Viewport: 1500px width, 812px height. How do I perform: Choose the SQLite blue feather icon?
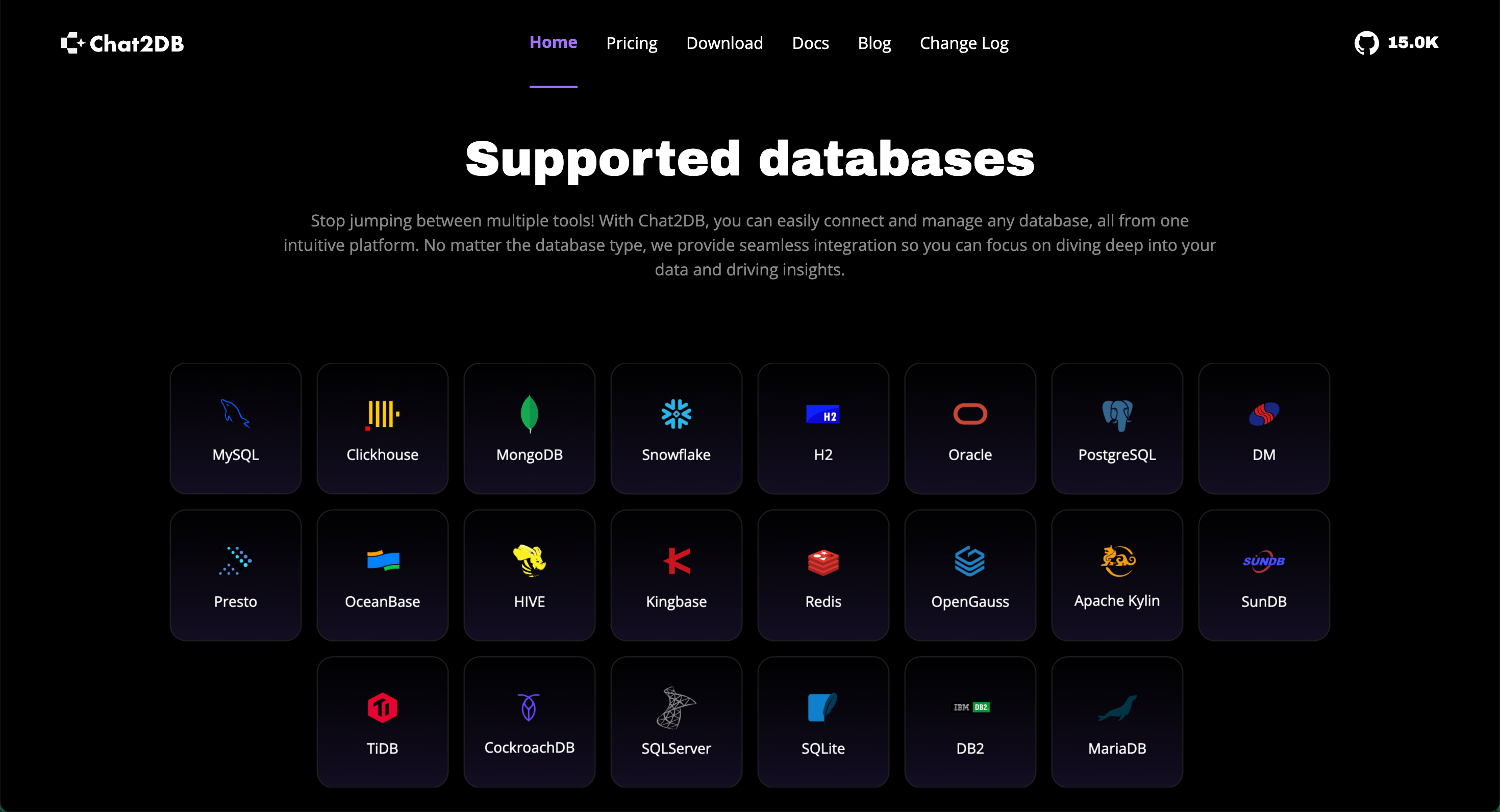click(x=822, y=707)
